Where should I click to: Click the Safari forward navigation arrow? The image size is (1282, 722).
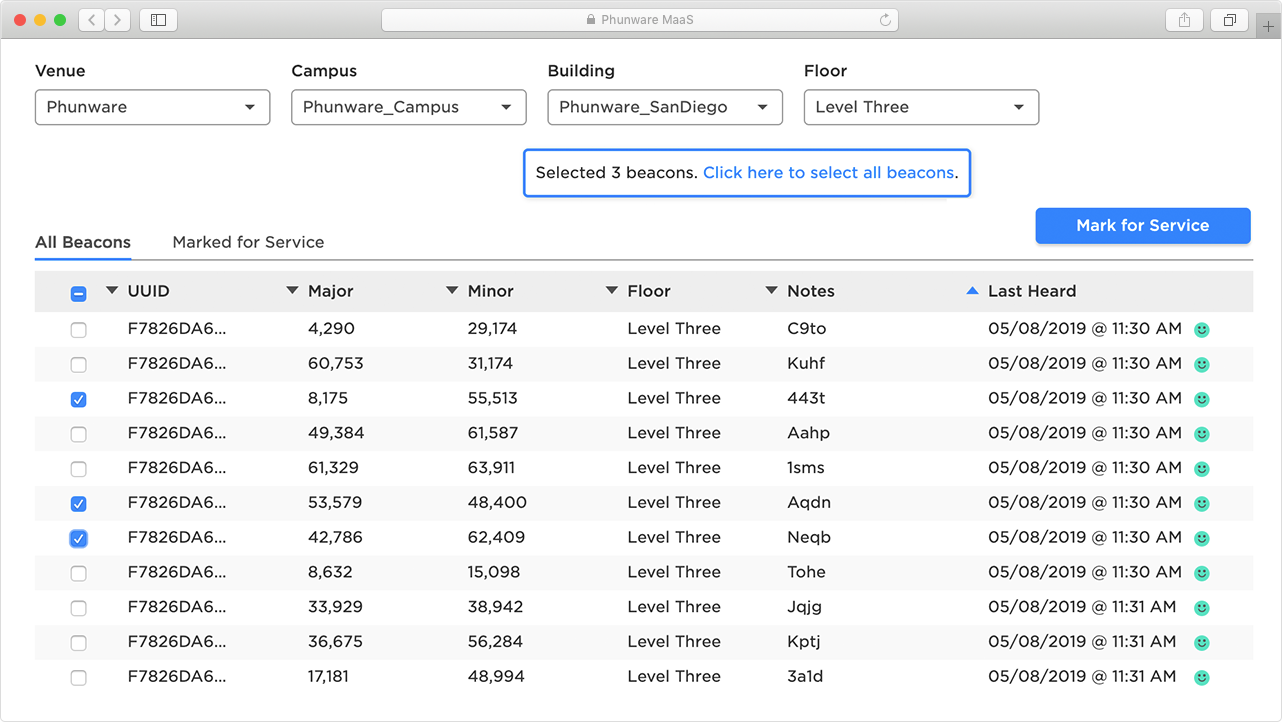118,20
